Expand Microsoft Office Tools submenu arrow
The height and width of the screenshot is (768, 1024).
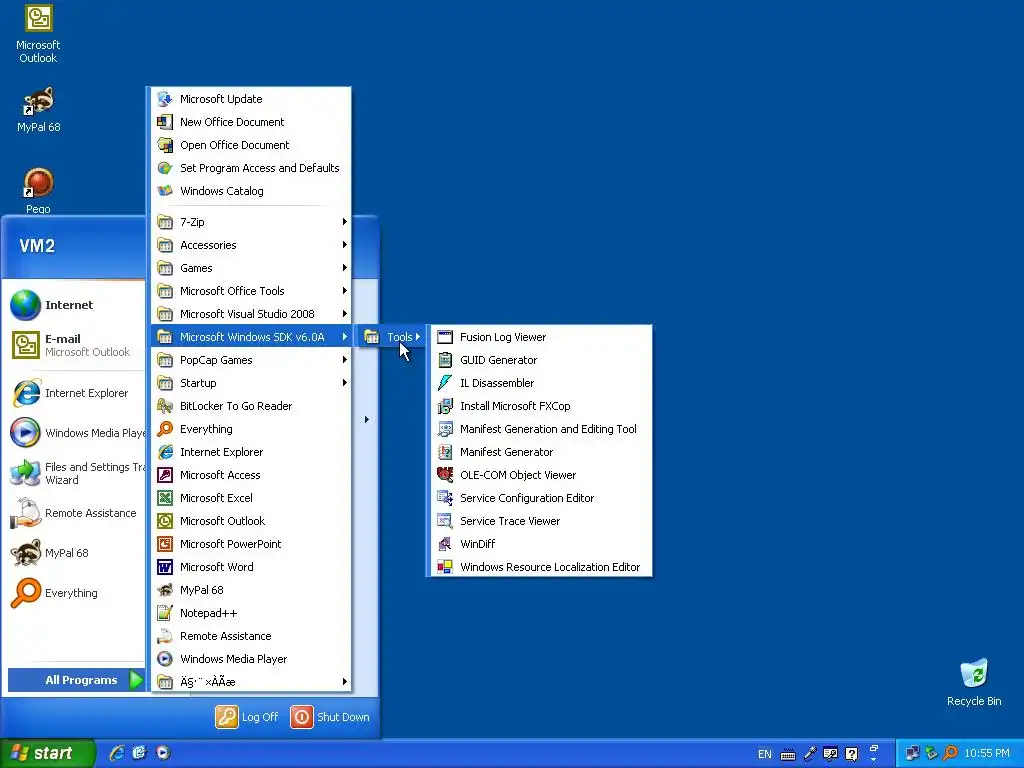344,291
